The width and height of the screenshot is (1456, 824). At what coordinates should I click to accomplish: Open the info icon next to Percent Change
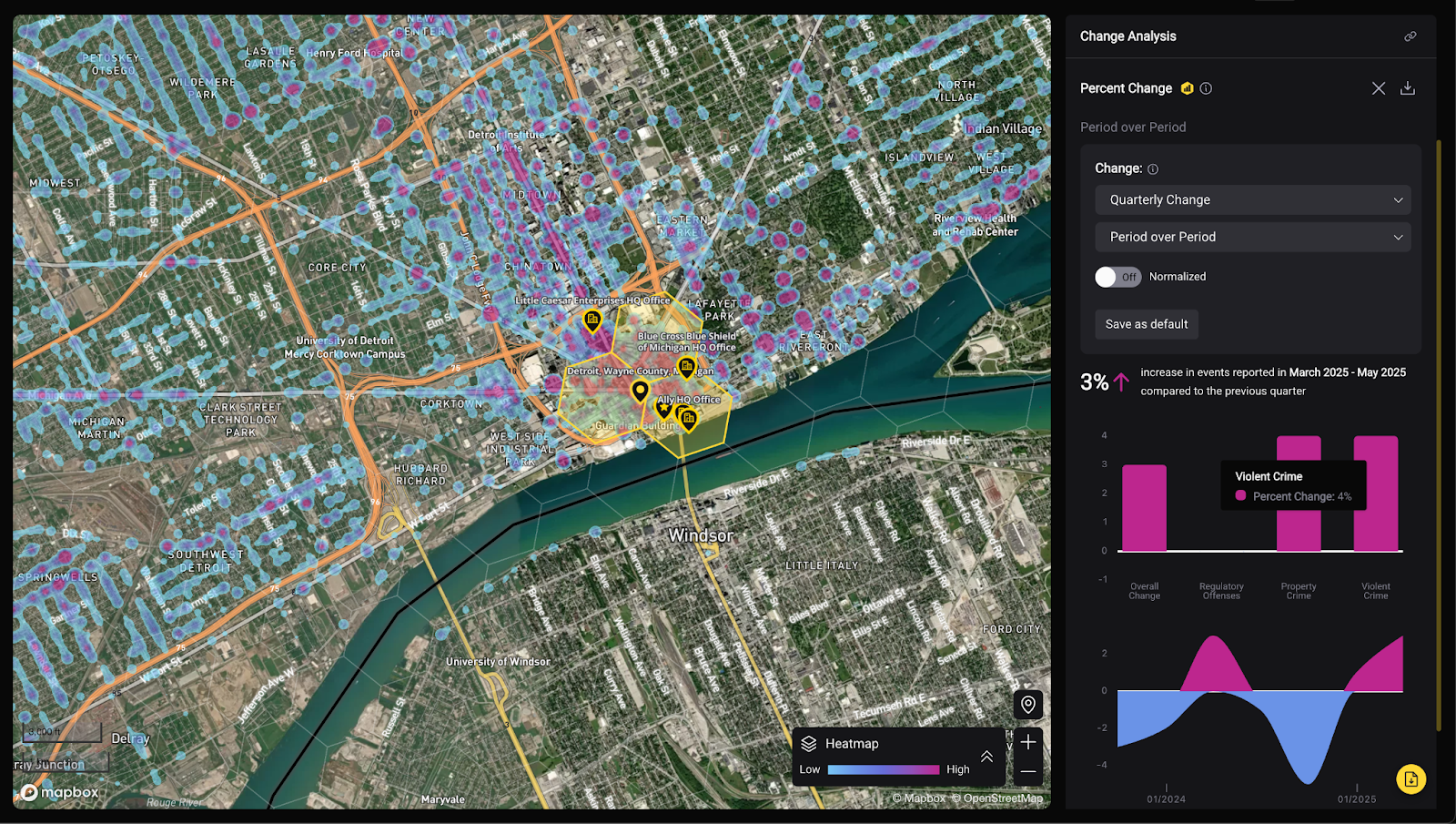(x=1206, y=88)
